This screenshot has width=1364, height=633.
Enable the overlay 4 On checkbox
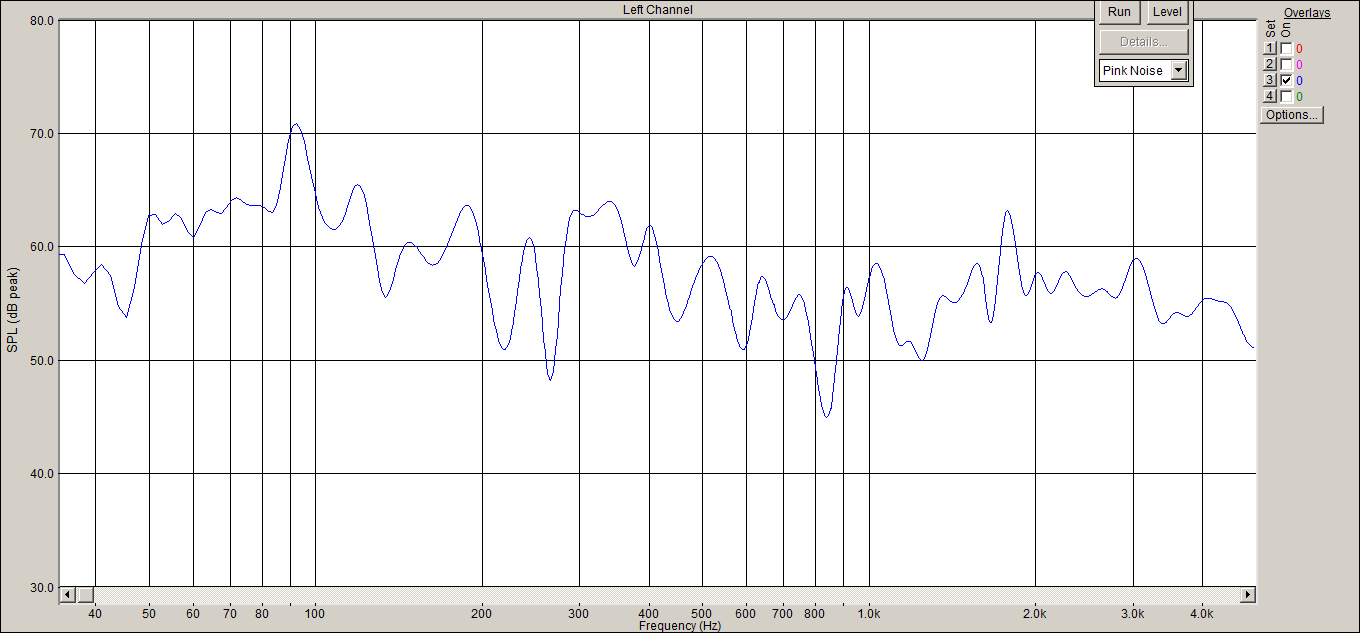[1286, 96]
